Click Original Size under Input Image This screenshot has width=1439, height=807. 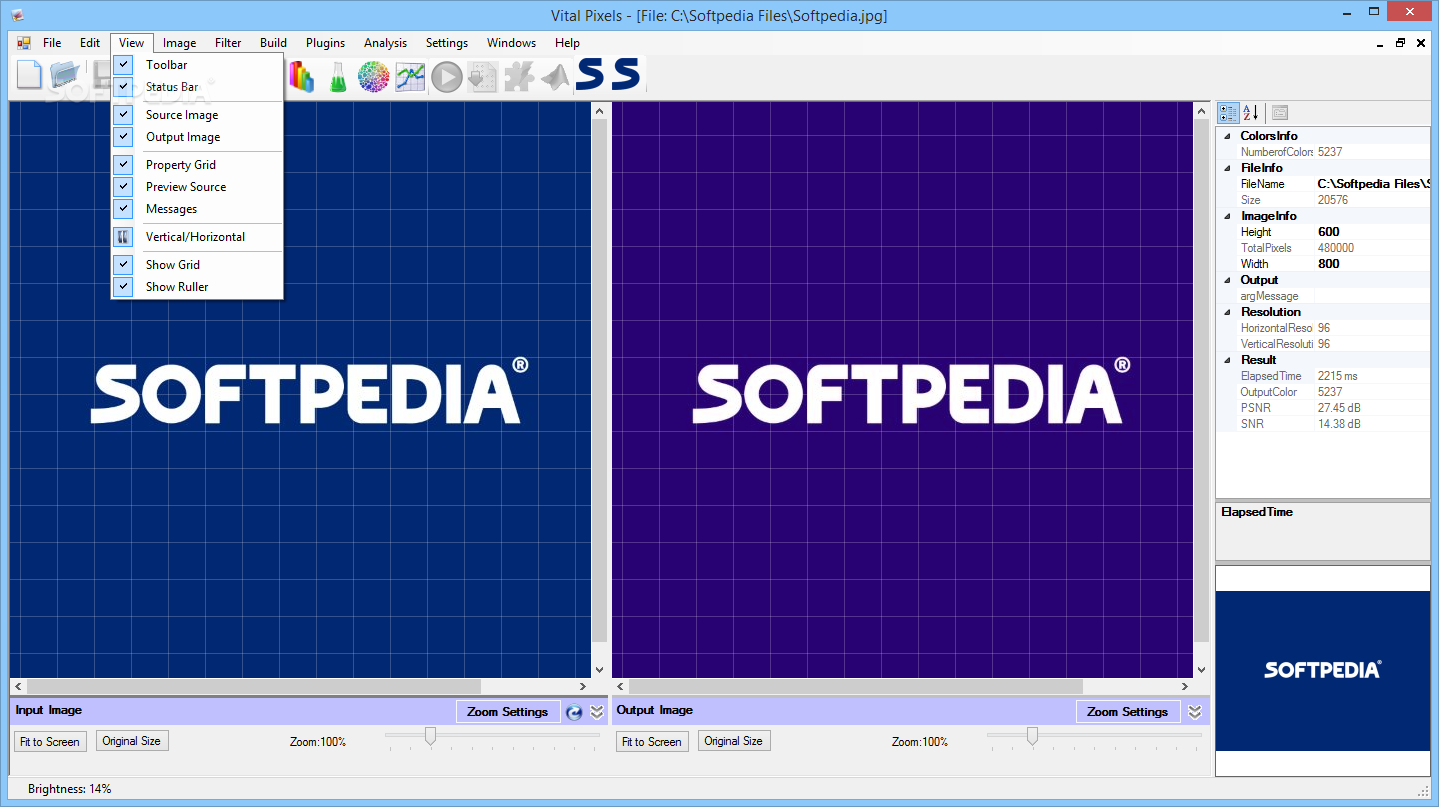pyautogui.click(x=131, y=741)
